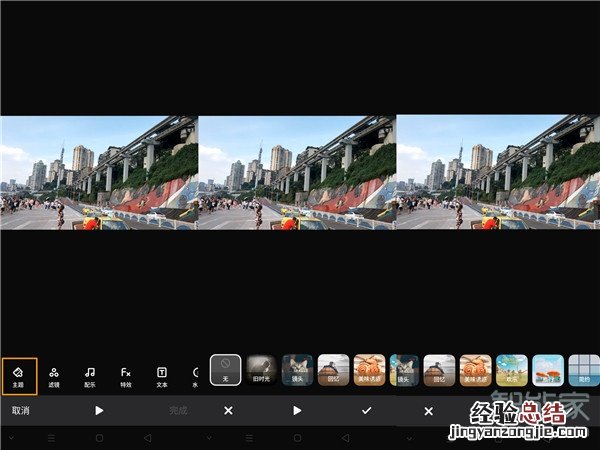Confirm theme with the checkmark icon
The image size is (600, 450).
click(367, 411)
